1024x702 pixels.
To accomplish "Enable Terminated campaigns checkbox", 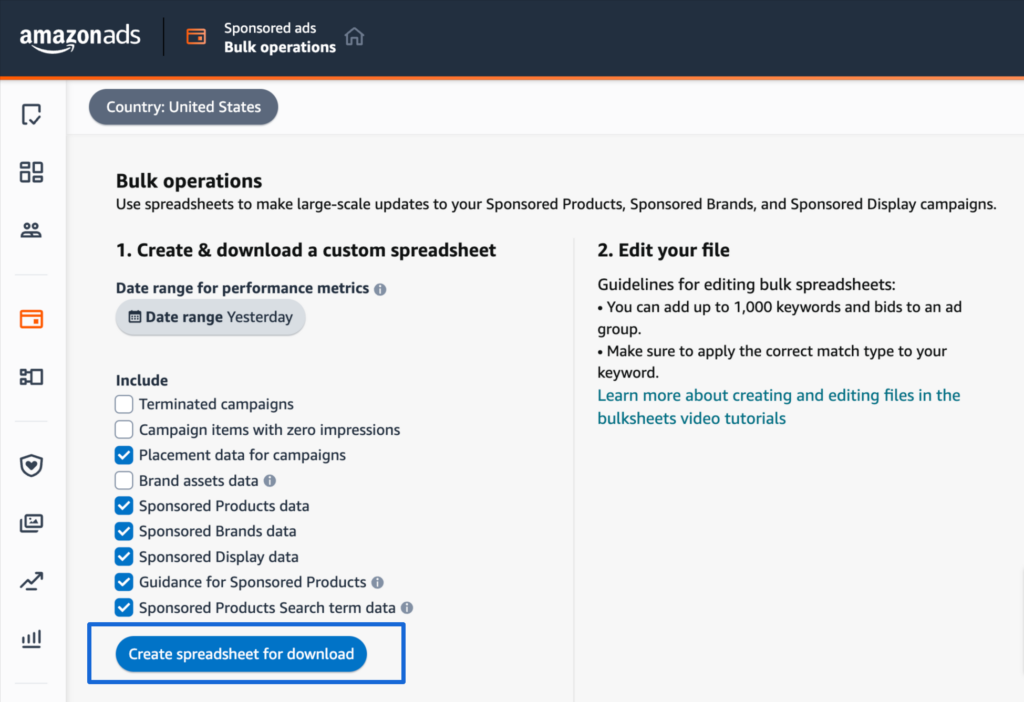I will pyautogui.click(x=124, y=404).
